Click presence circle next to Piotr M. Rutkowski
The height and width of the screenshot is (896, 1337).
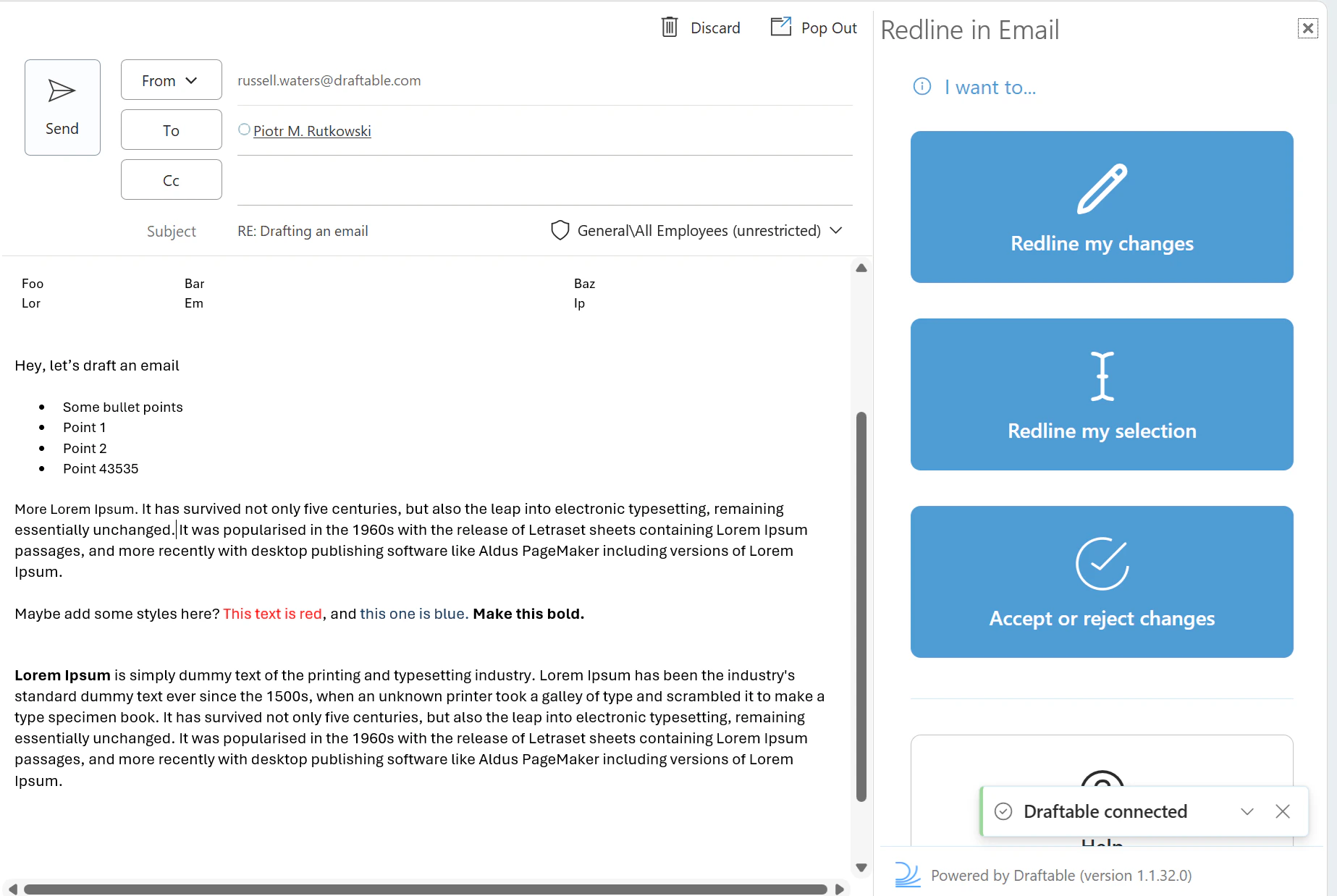coord(244,130)
